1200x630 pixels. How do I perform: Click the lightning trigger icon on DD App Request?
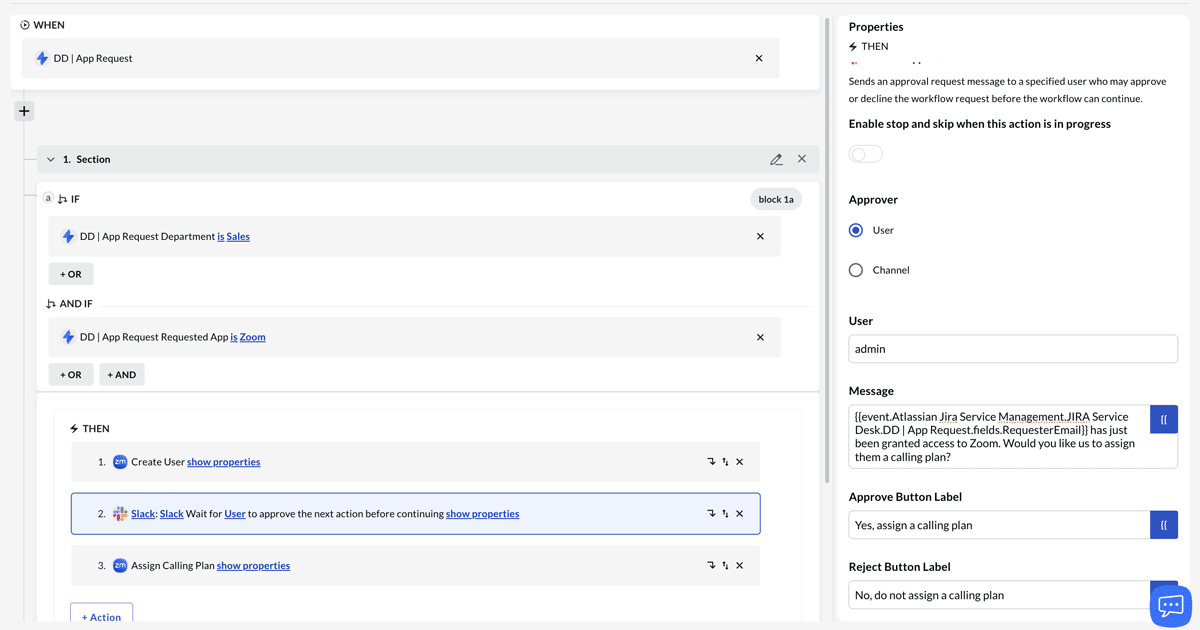coord(42,58)
